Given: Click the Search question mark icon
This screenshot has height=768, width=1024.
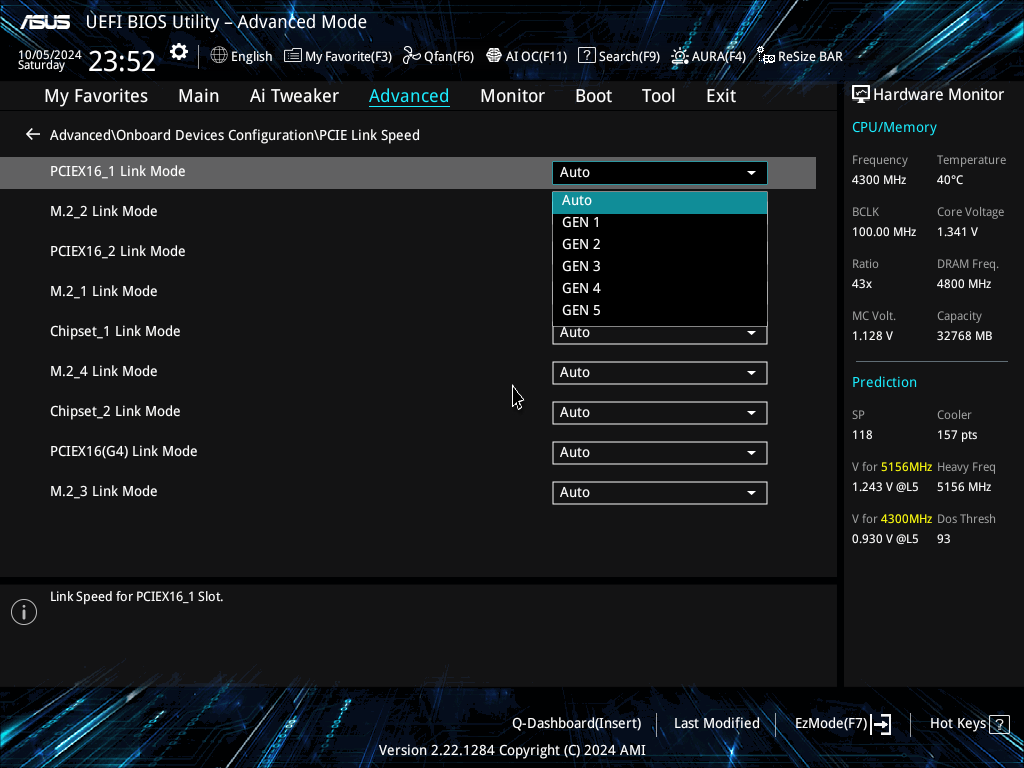Looking at the screenshot, I should tap(586, 56).
